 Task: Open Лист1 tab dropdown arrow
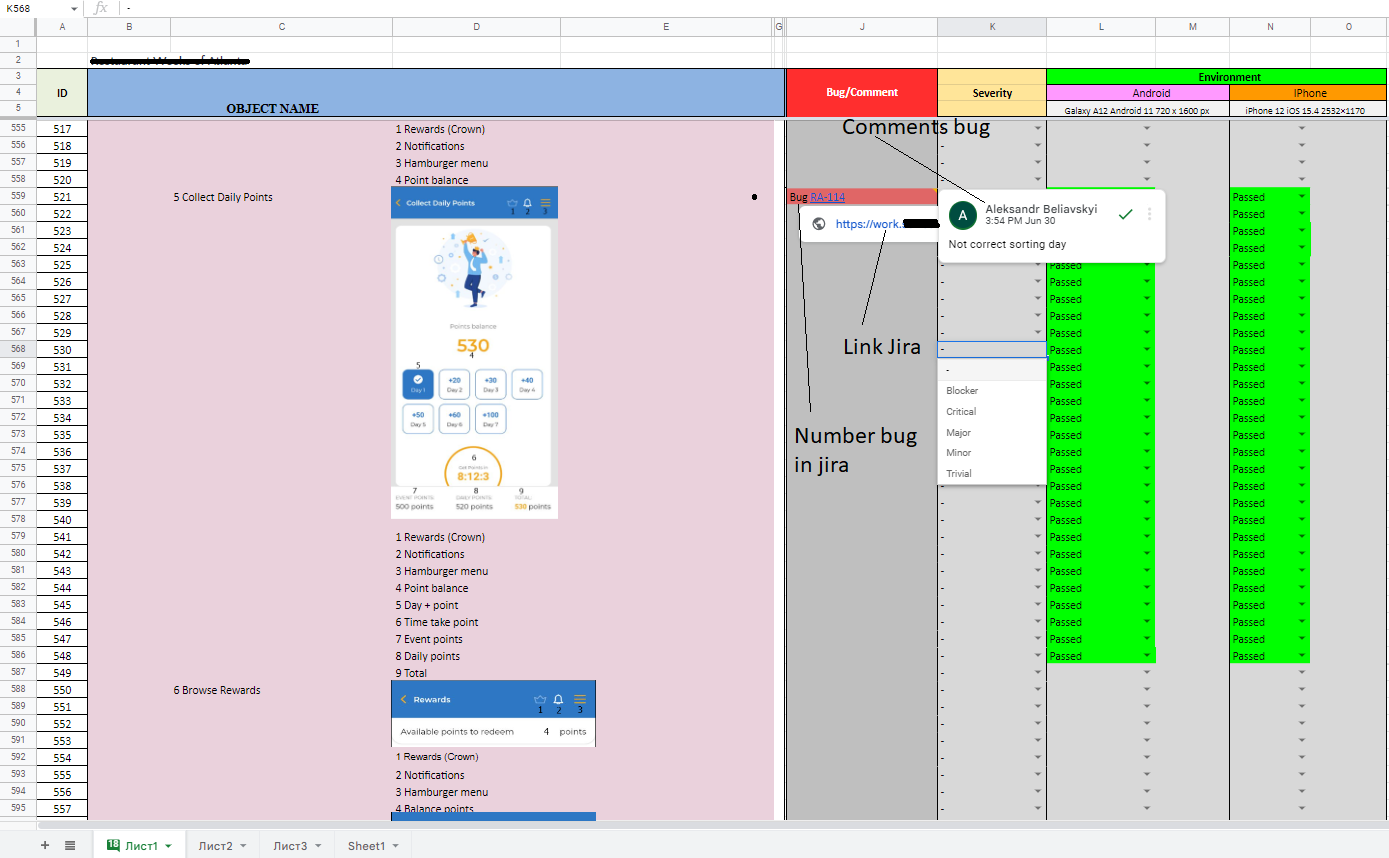(x=168, y=846)
